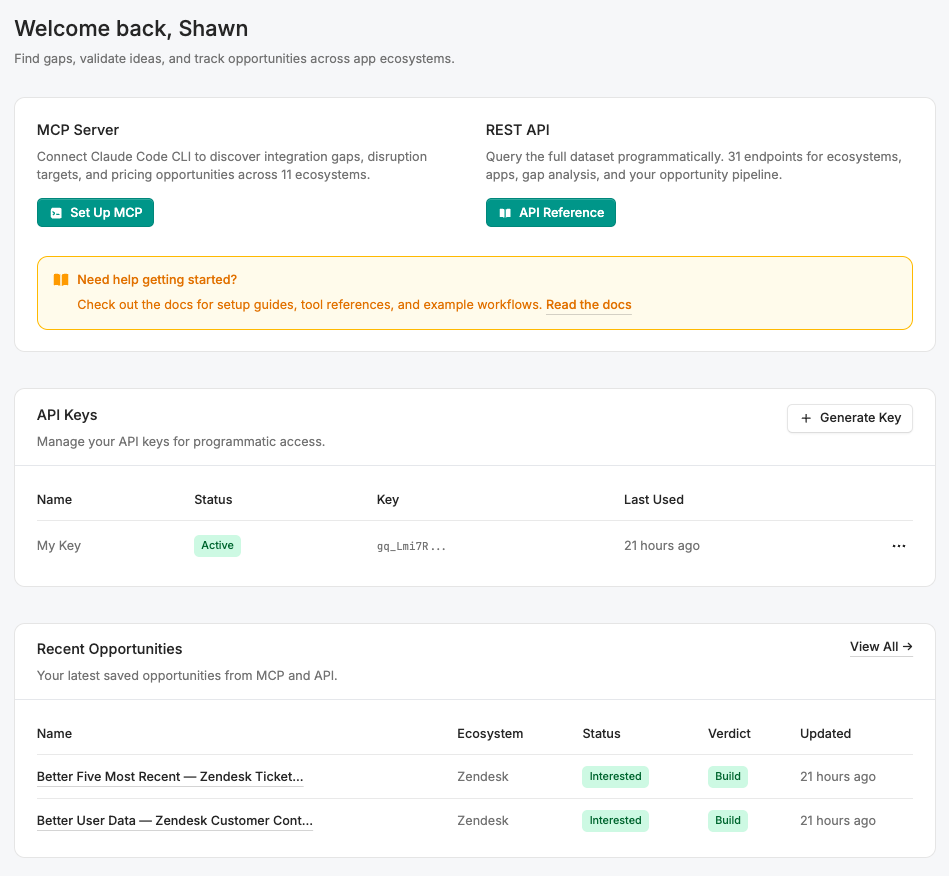Click the Updated column header

click(x=825, y=734)
